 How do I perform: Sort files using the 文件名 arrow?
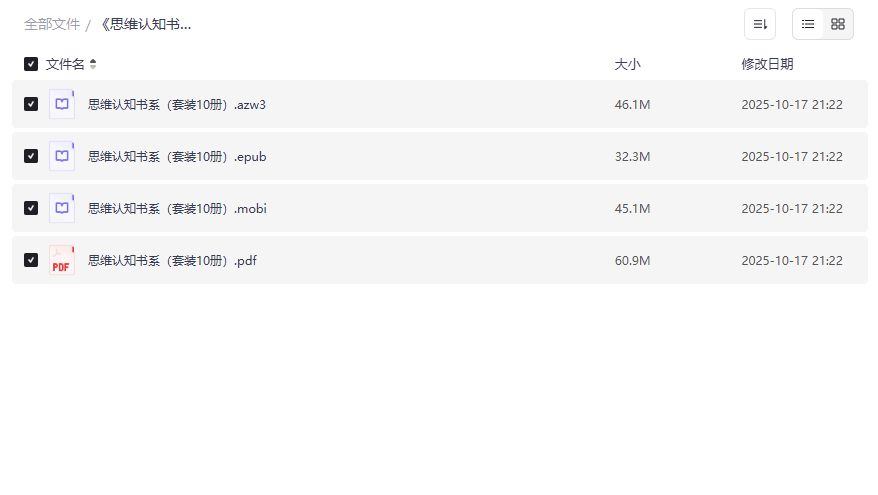pos(93,64)
